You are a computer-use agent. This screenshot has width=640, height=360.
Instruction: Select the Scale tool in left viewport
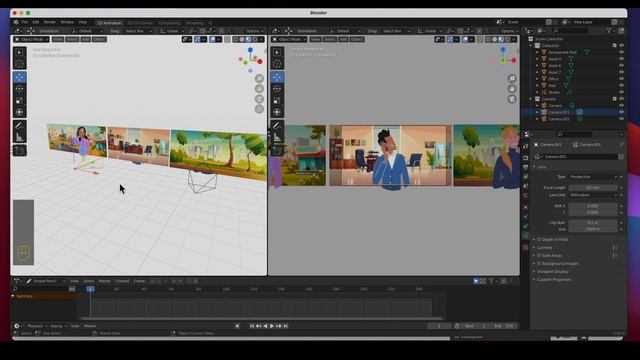pos(20,100)
